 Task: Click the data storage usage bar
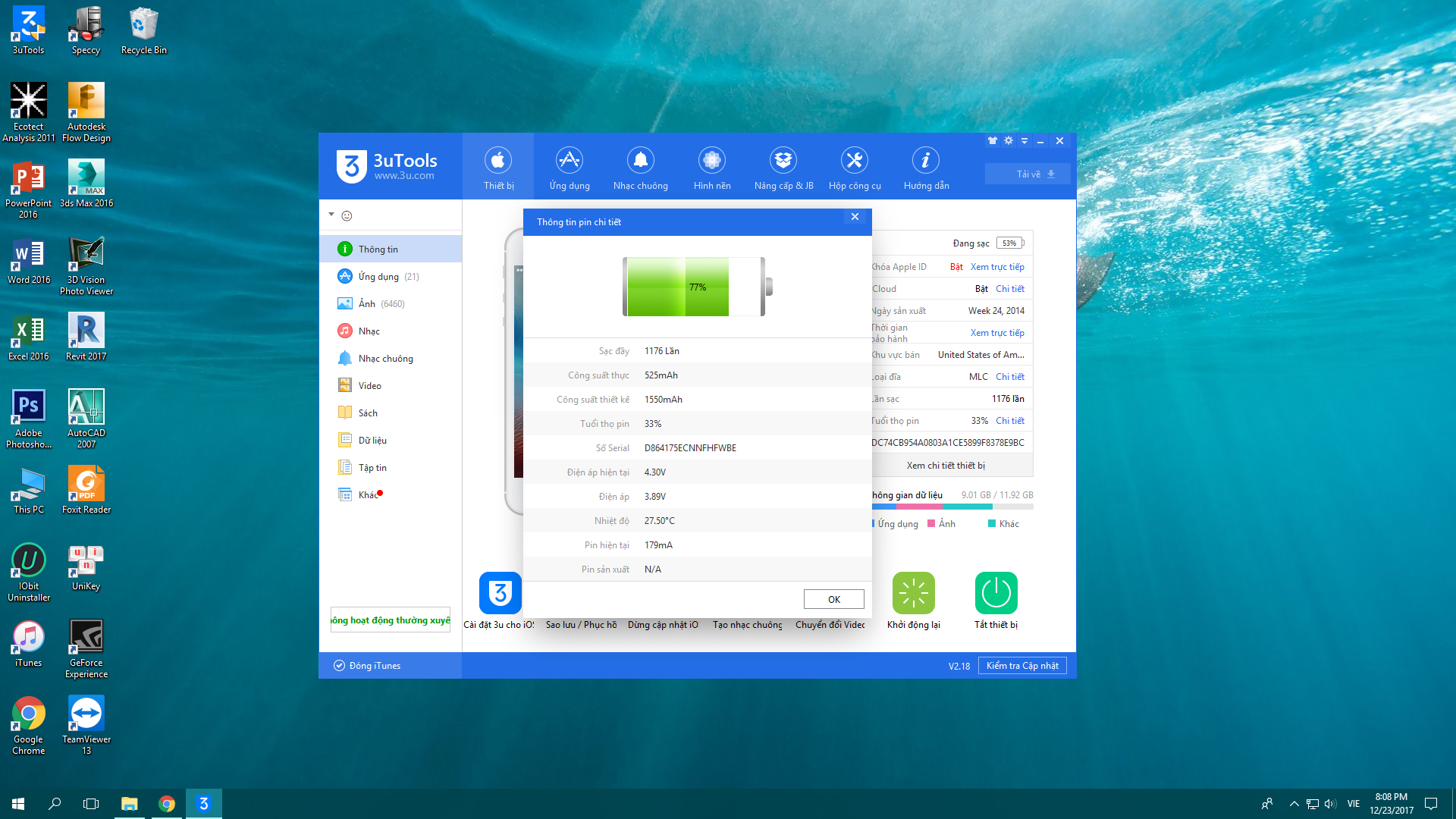click(952, 507)
